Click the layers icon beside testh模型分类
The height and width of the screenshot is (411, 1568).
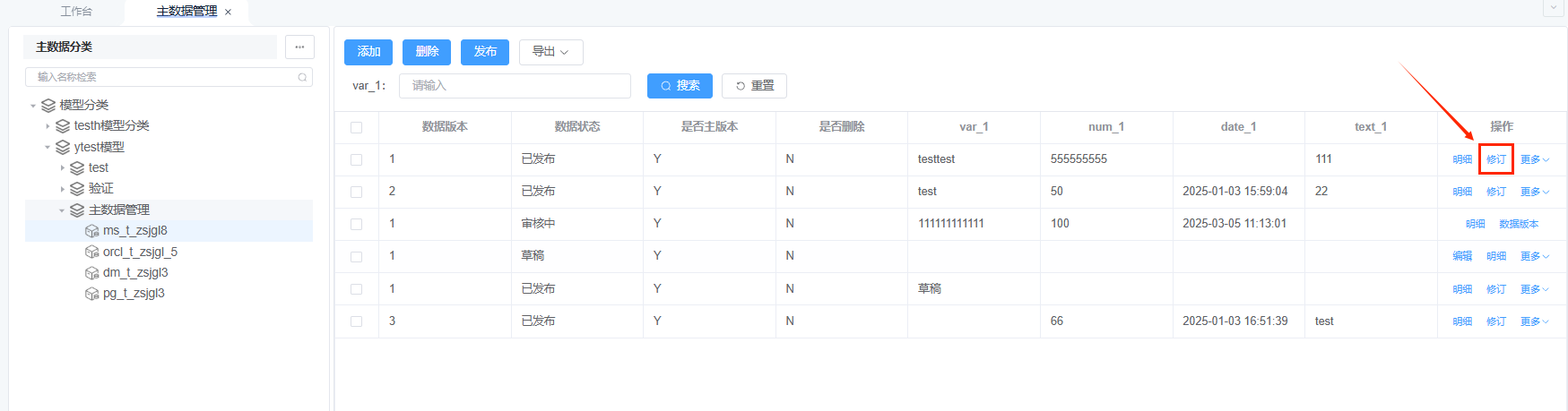point(63,126)
